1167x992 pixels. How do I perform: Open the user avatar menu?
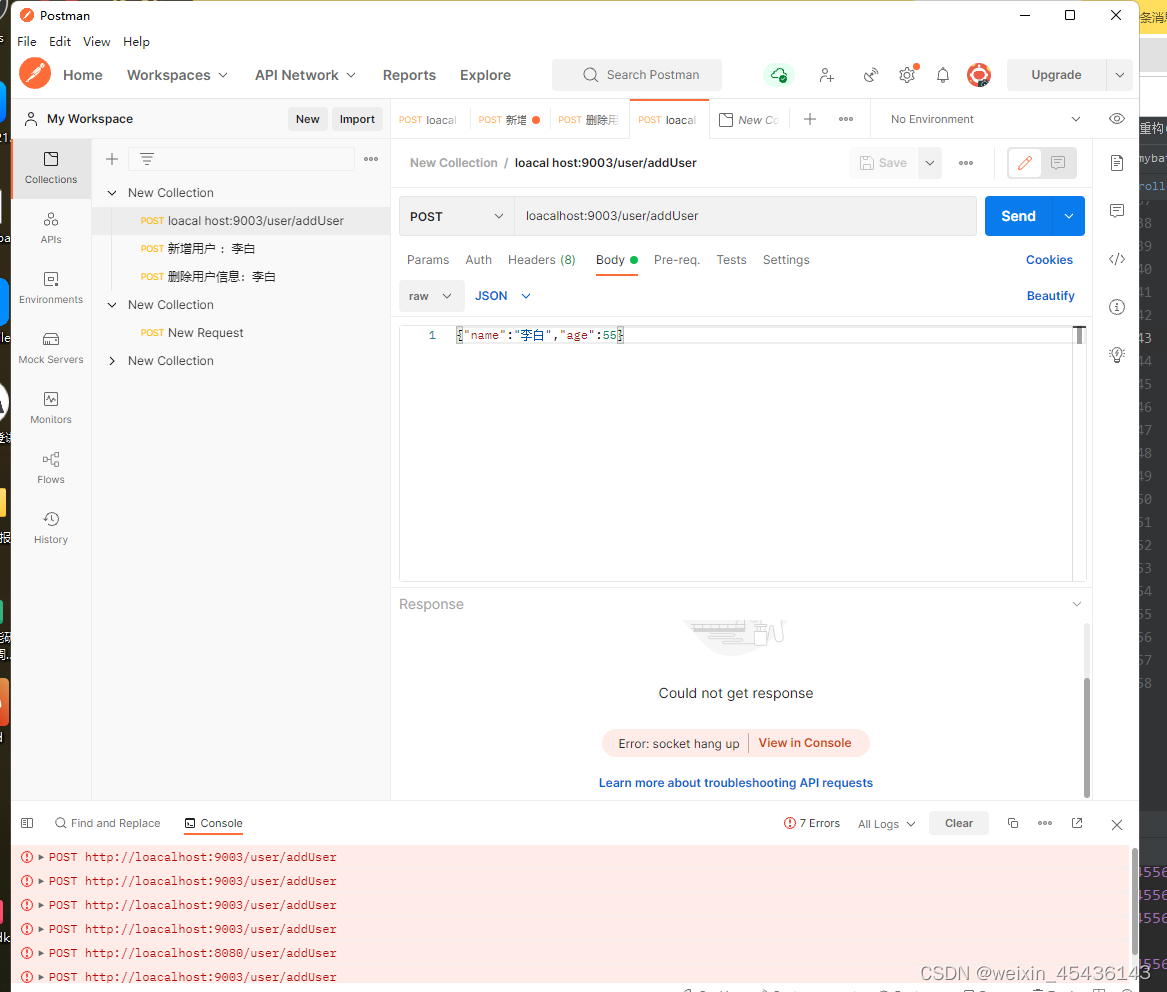[x=979, y=75]
